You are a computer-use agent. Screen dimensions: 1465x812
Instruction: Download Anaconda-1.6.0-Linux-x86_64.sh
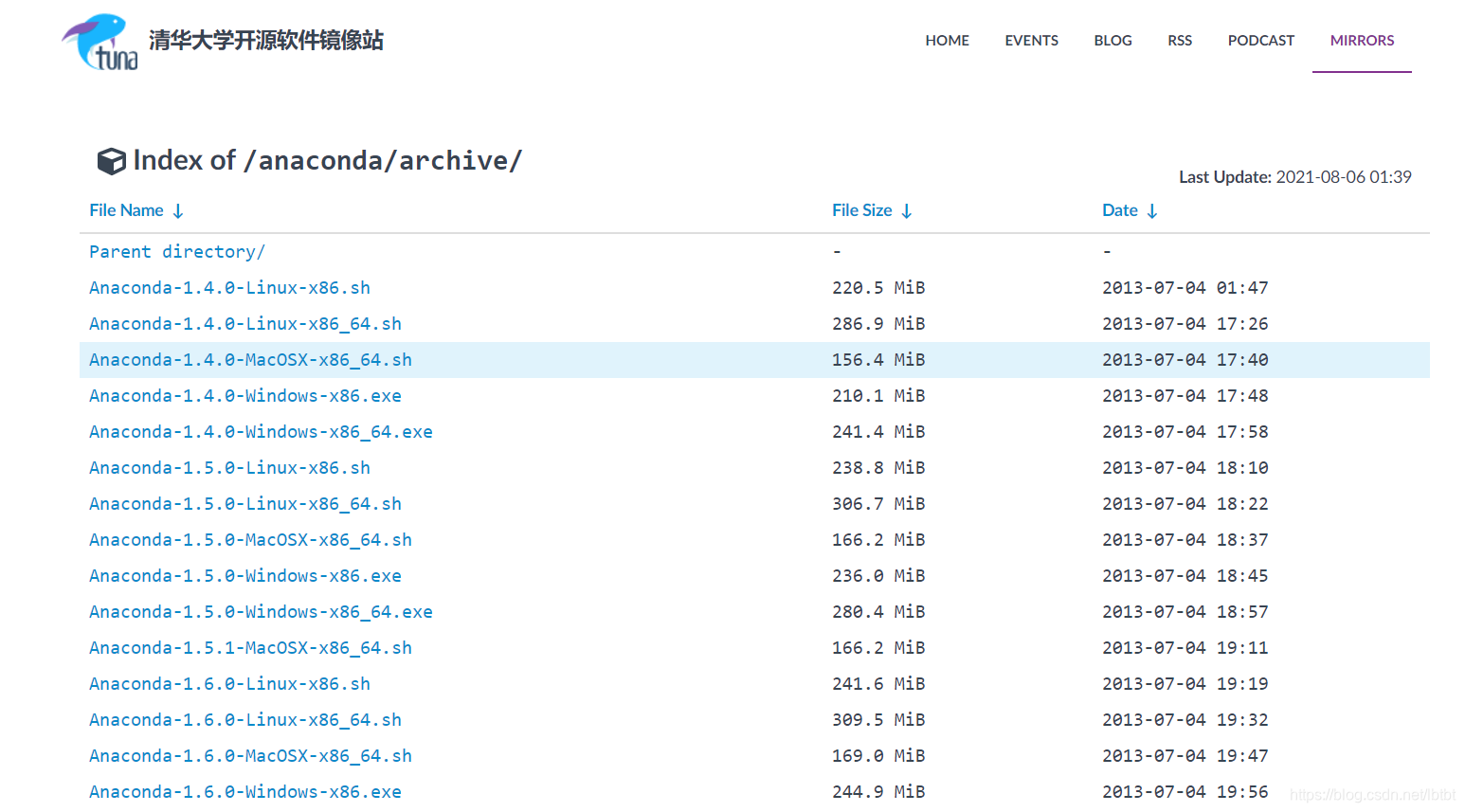pos(245,720)
